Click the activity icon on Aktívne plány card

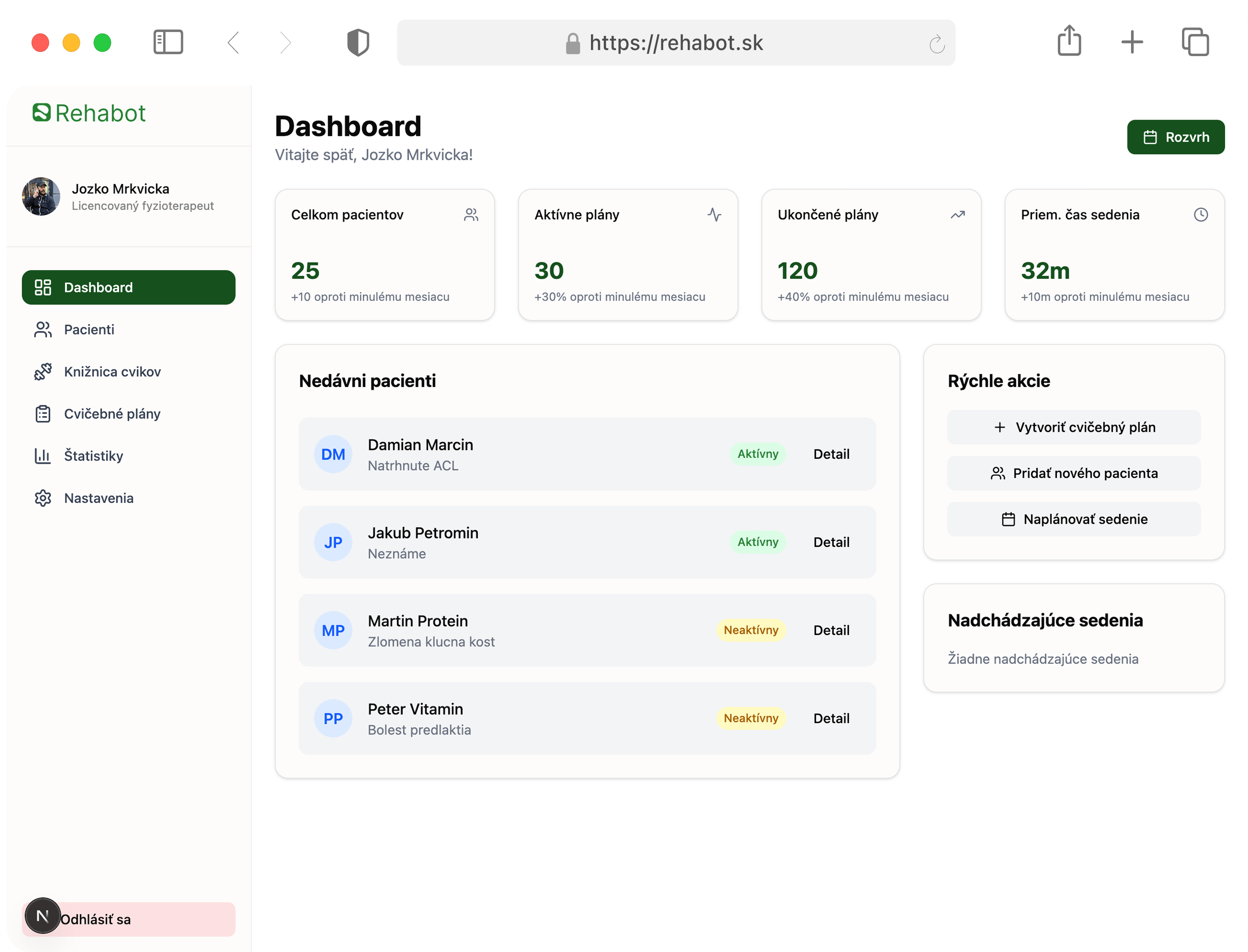click(x=714, y=215)
